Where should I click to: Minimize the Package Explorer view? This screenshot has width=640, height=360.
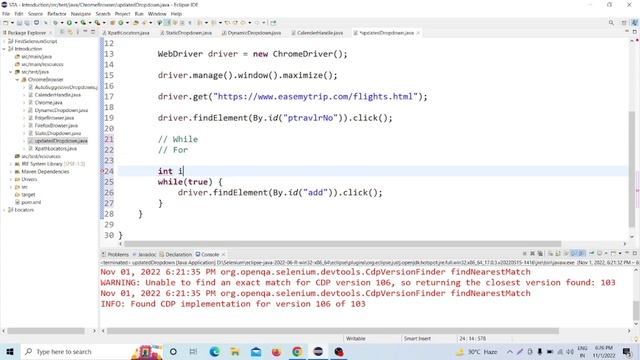point(85,32)
